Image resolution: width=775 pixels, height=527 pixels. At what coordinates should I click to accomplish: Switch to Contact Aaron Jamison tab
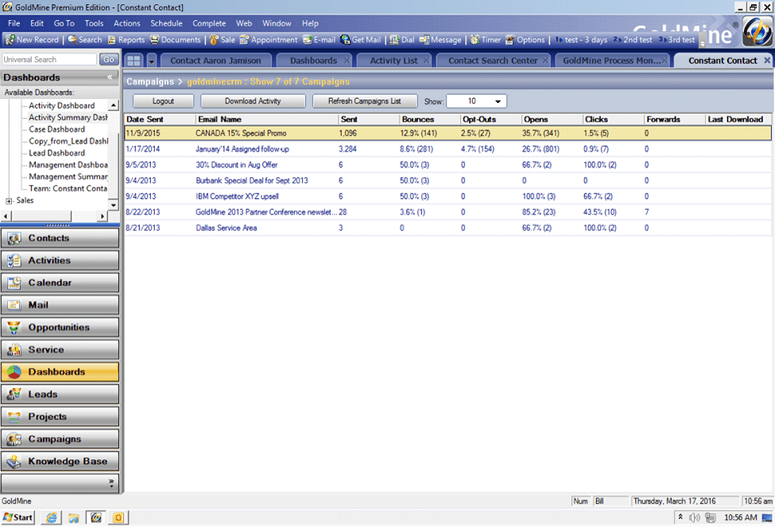click(x=215, y=60)
